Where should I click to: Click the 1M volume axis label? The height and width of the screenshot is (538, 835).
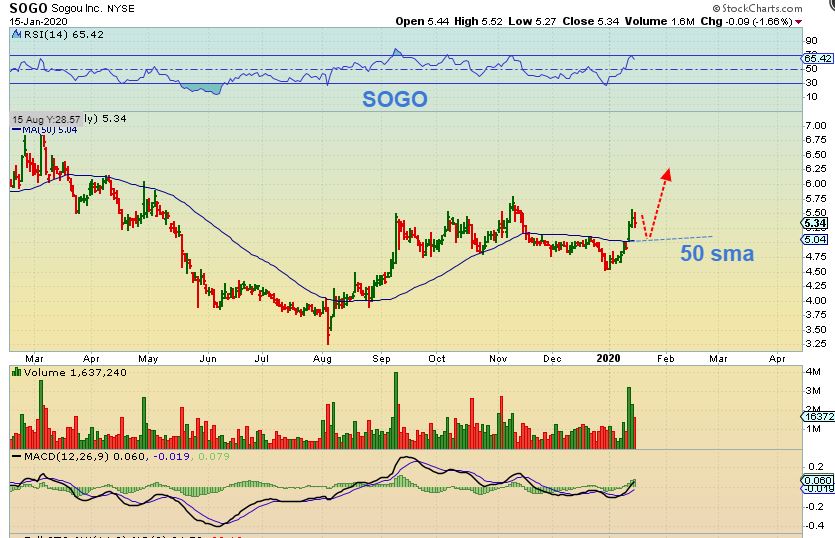[813, 429]
